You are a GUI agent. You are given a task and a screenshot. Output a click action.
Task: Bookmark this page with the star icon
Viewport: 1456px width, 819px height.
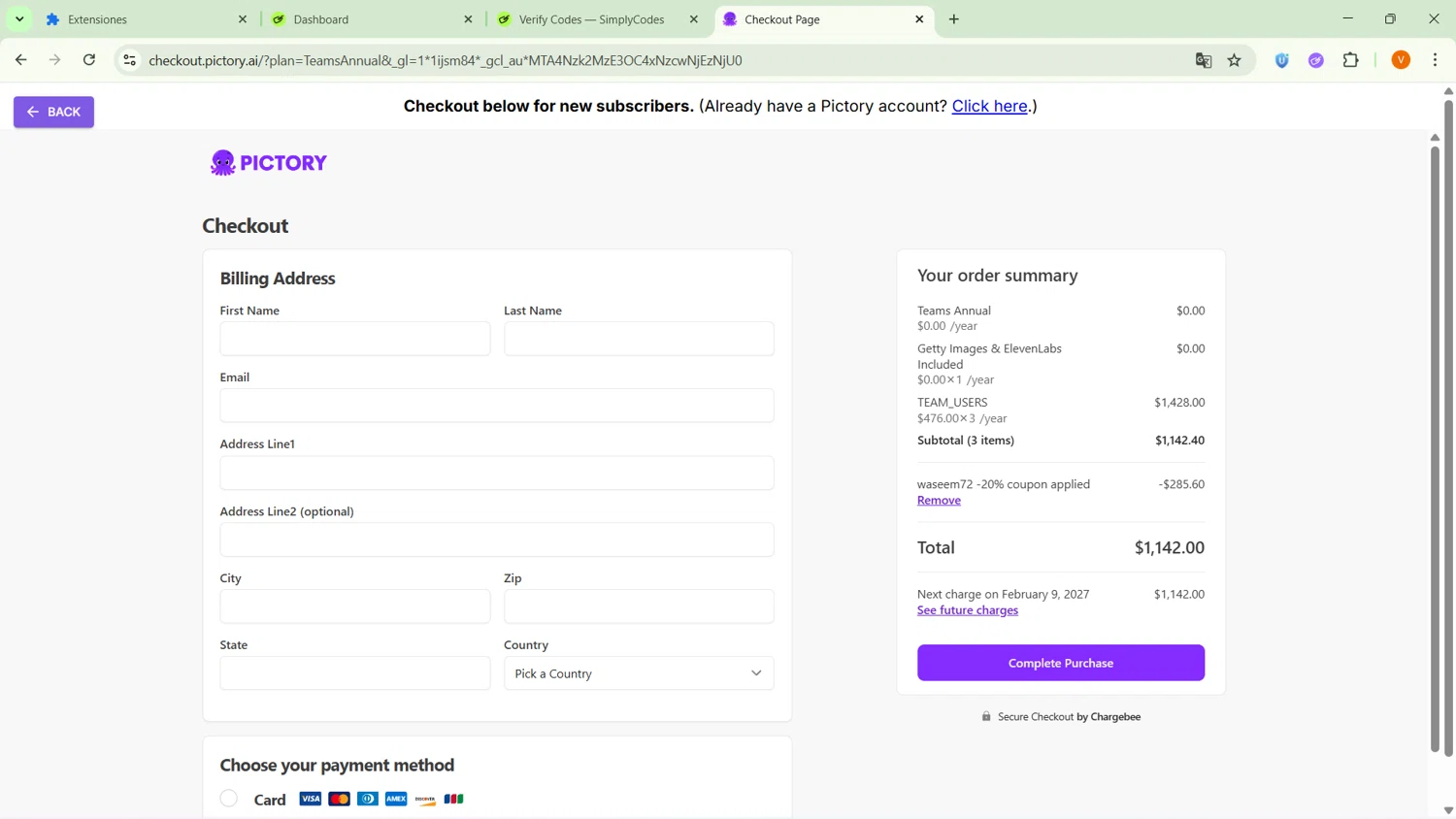click(1235, 60)
